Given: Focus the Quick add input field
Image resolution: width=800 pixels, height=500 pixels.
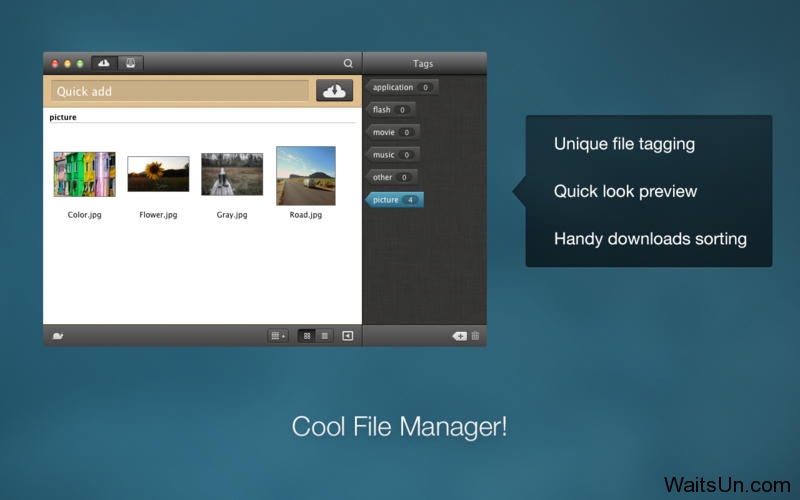Looking at the screenshot, I should pyautogui.click(x=180, y=91).
